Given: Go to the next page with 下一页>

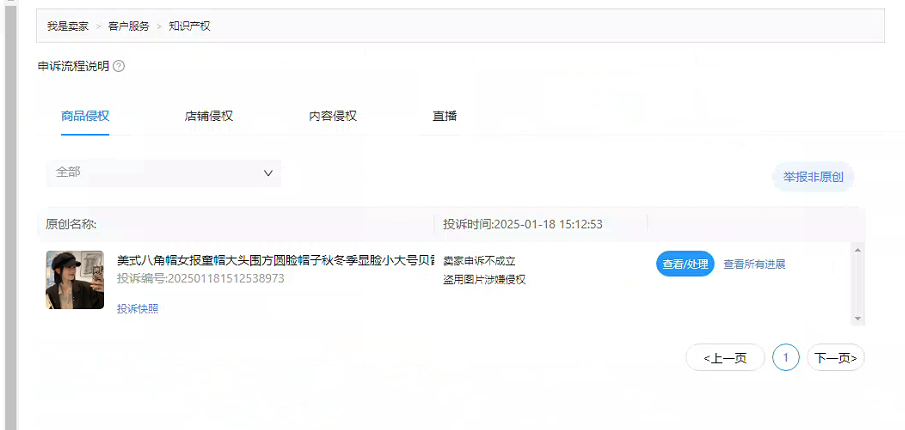Looking at the screenshot, I should click(x=836, y=358).
